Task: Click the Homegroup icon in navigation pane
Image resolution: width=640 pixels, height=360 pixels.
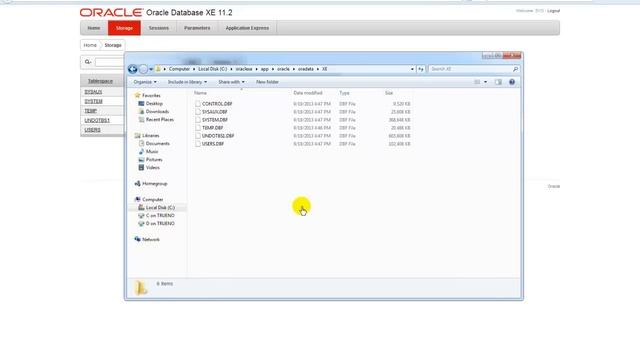Action: tap(138, 184)
